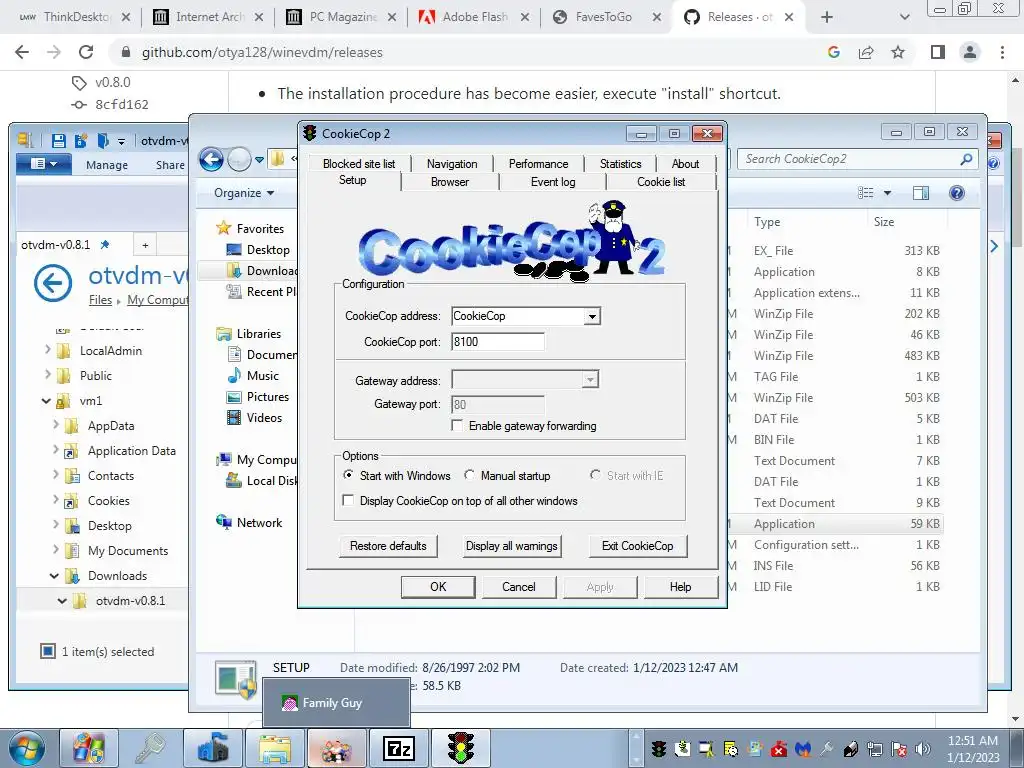The image size is (1024, 768).
Task: Toggle the selection checkbox beside 1 item(s) selected
Action: click(x=48, y=651)
